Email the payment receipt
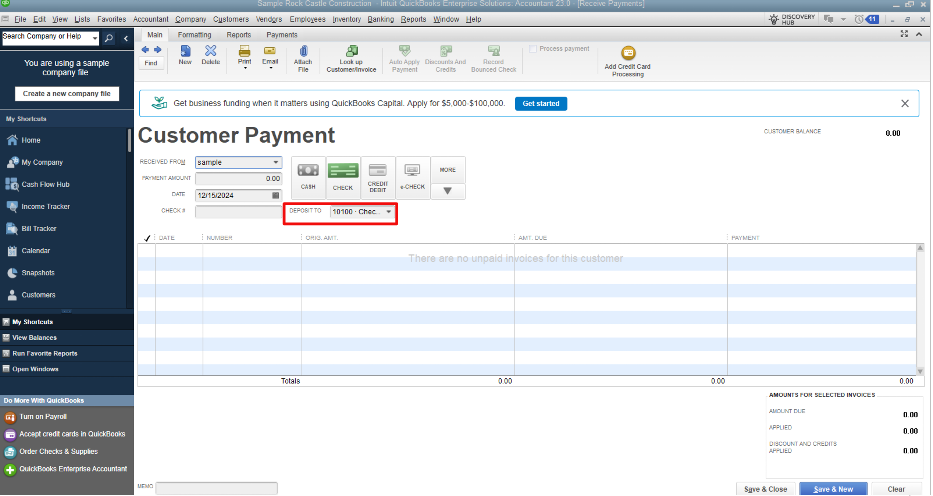 [270, 54]
